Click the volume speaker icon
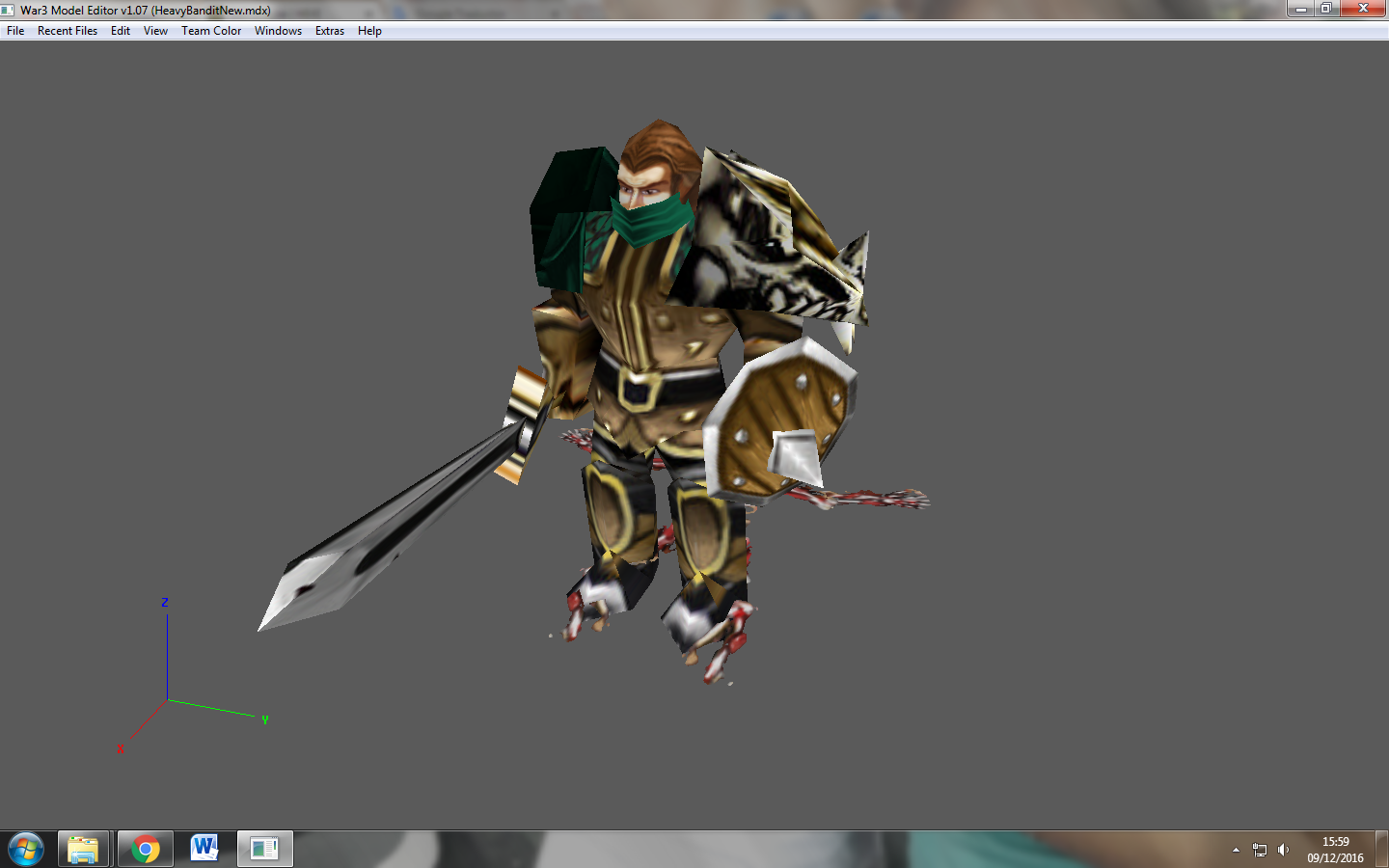This screenshot has height=868, width=1389. pyautogui.click(x=1283, y=850)
